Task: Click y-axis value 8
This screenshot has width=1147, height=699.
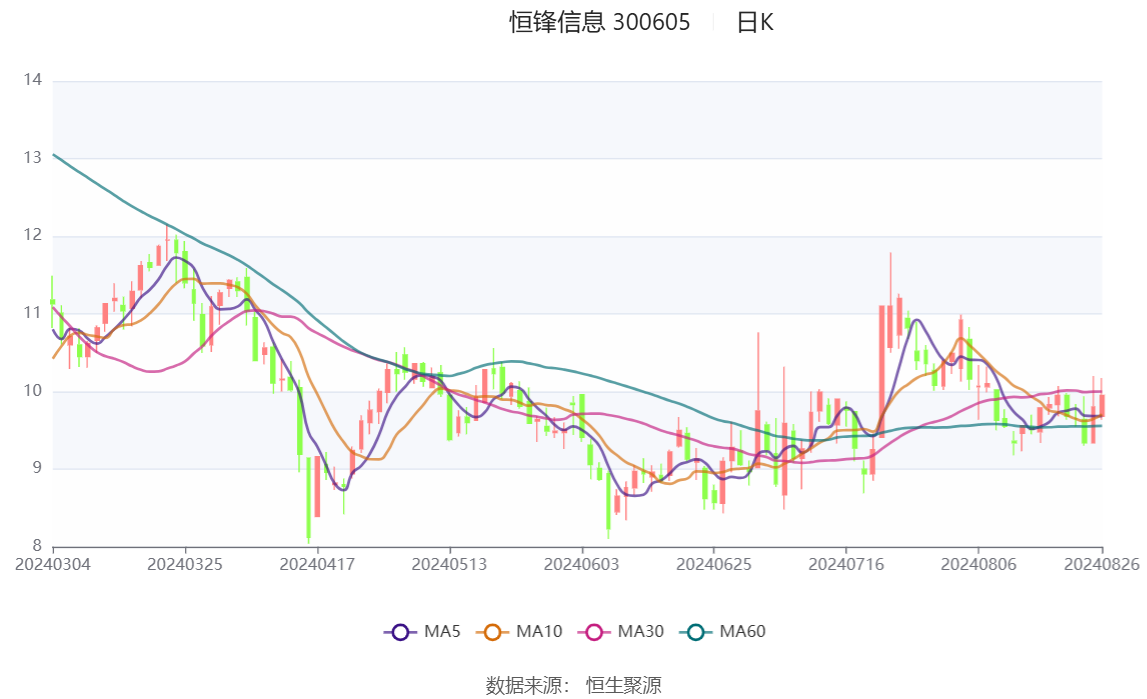Action: 37,545
